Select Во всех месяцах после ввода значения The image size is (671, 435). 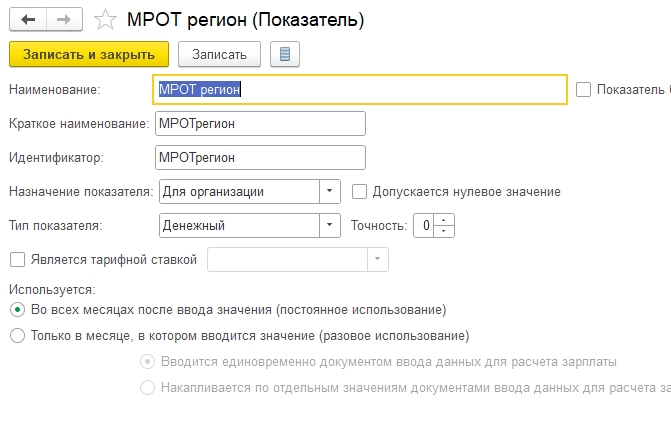[17, 310]
